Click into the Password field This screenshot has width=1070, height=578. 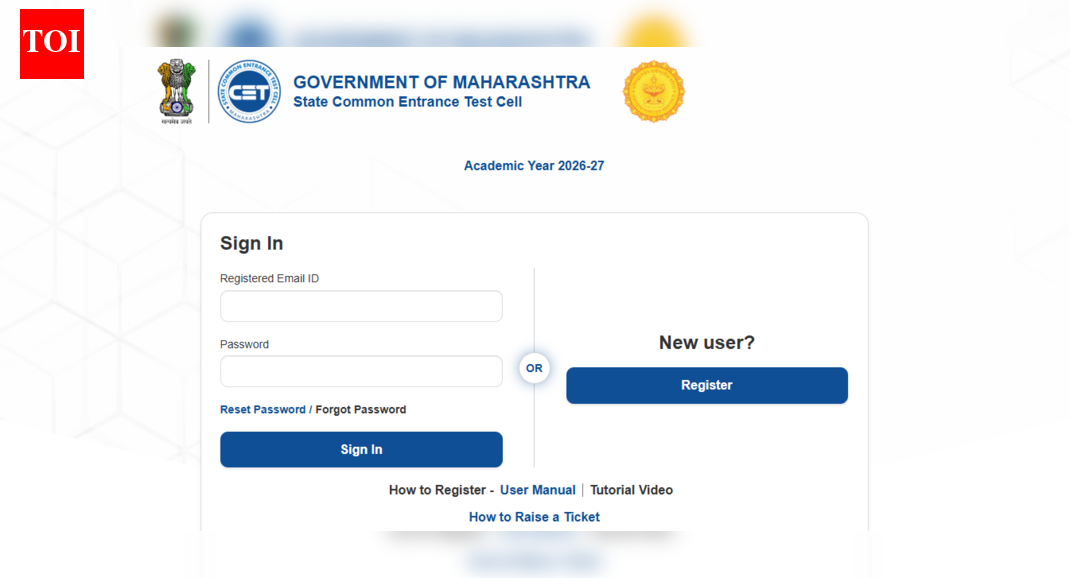(361, 371)
